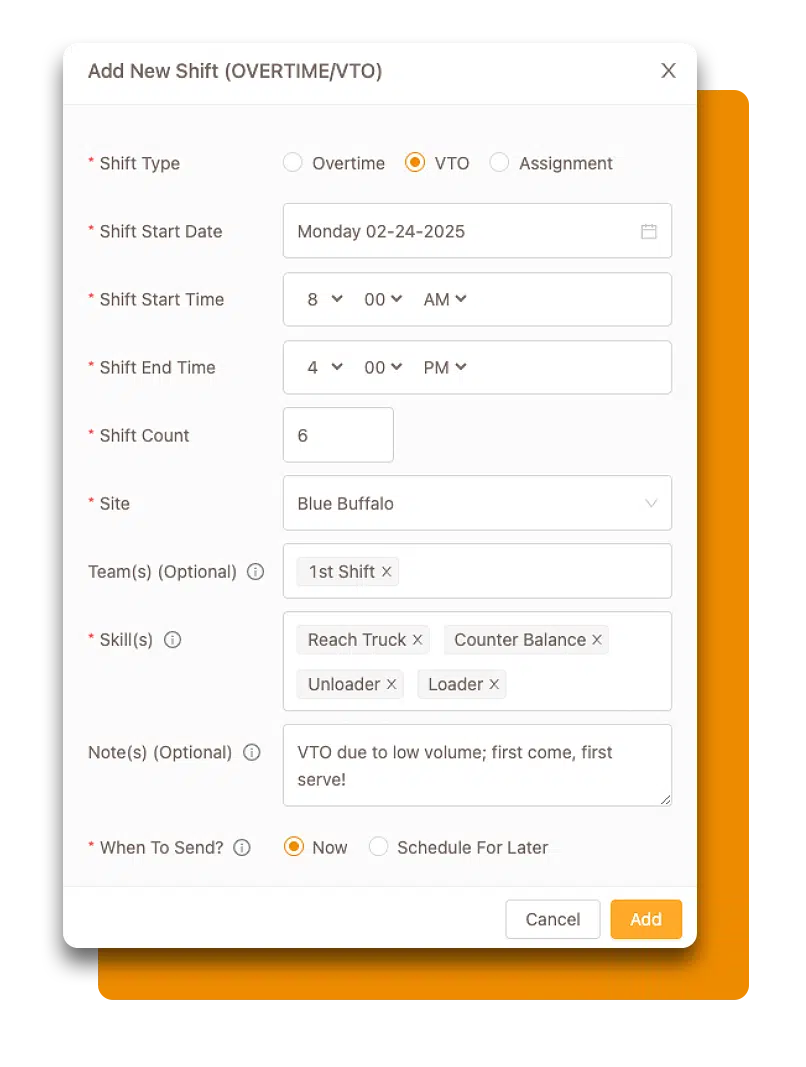
Task: Click the Shift Count input field
Action: pos(338,435)
